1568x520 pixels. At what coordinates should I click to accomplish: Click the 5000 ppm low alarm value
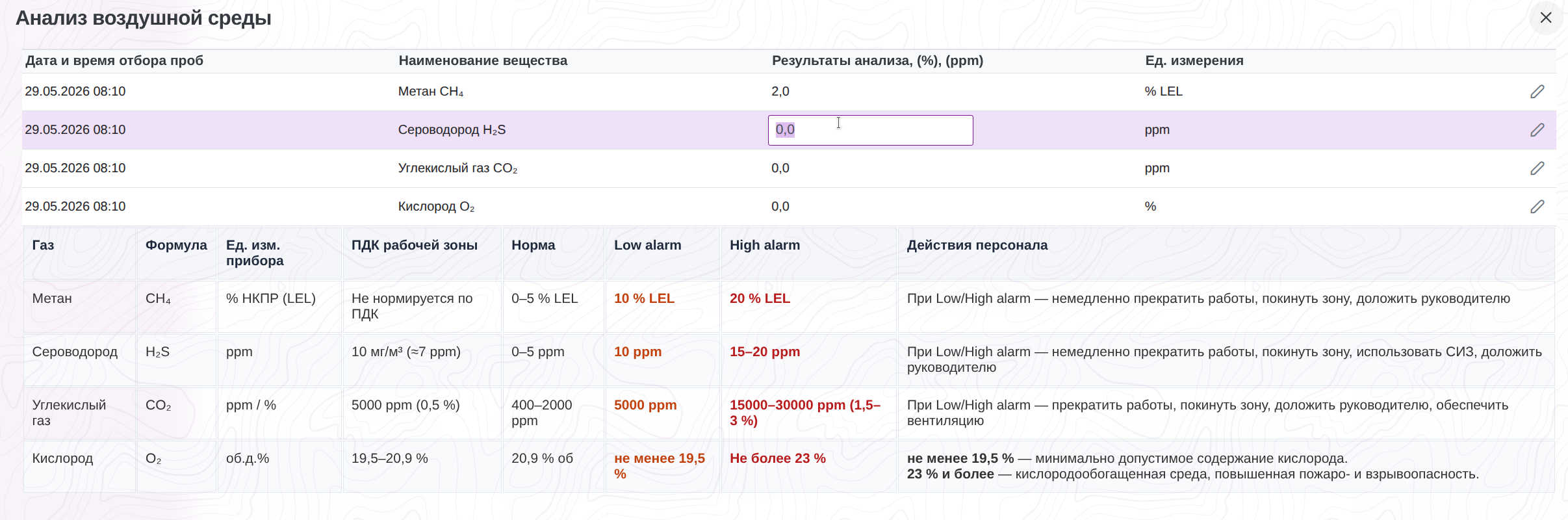click(645, 405)
